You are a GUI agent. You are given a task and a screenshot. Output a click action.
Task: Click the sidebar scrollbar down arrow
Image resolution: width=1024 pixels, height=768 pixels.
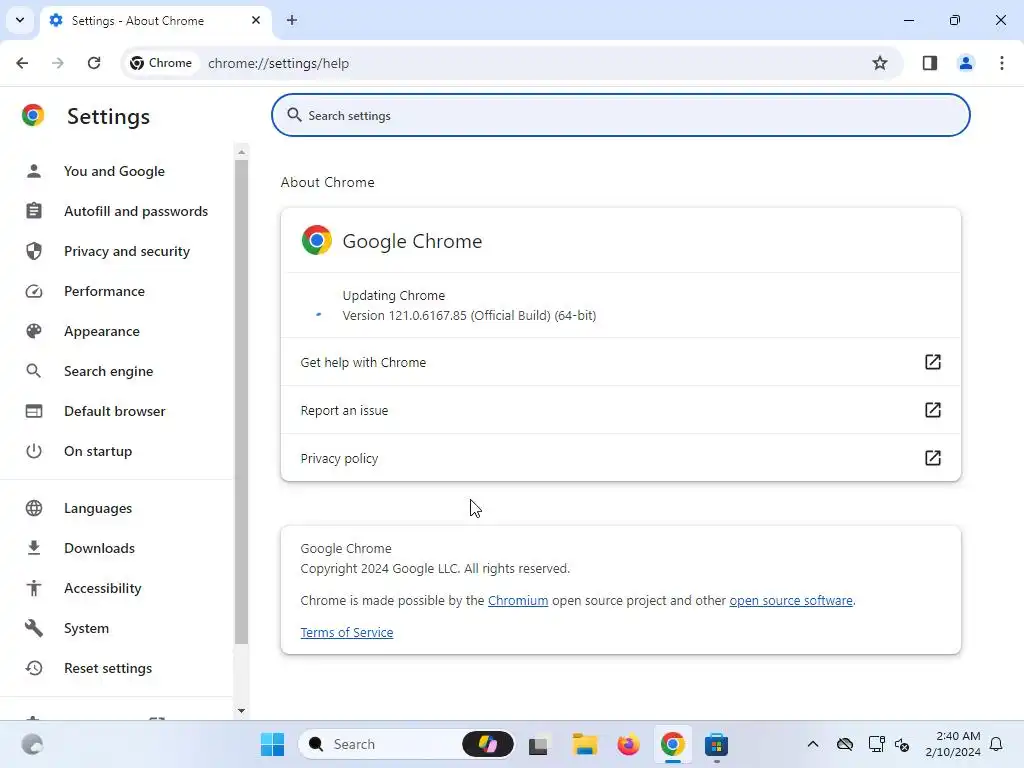pyautogui.click(x=242, y=711)
